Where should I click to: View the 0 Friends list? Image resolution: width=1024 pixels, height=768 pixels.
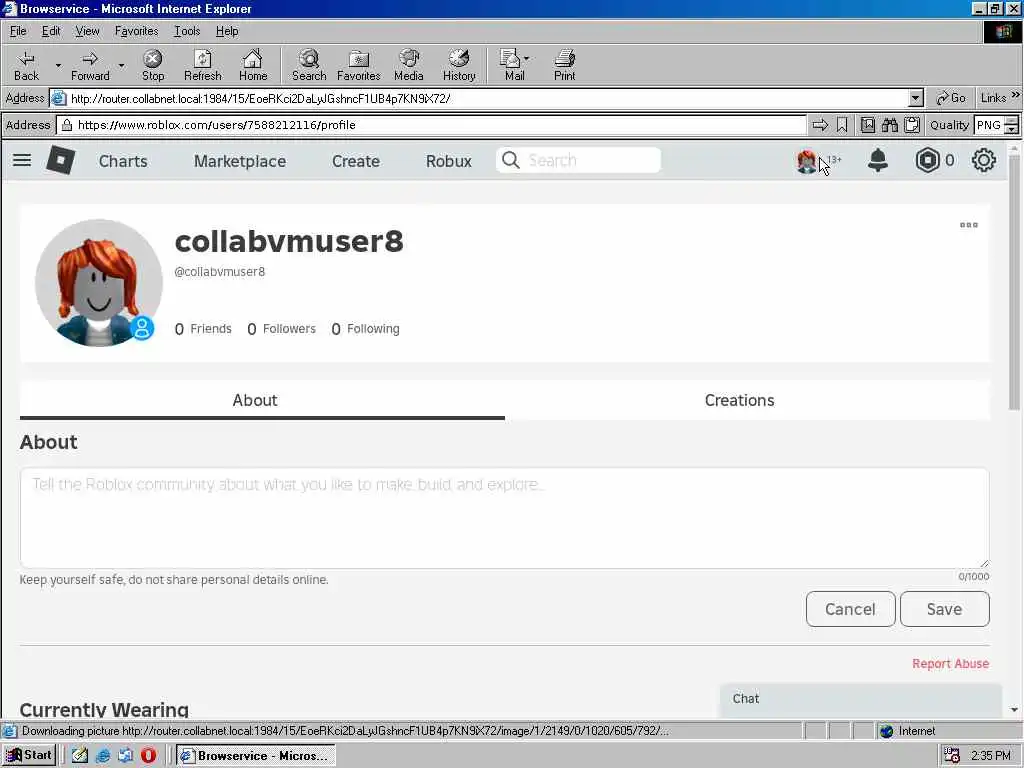click(203, 328)
